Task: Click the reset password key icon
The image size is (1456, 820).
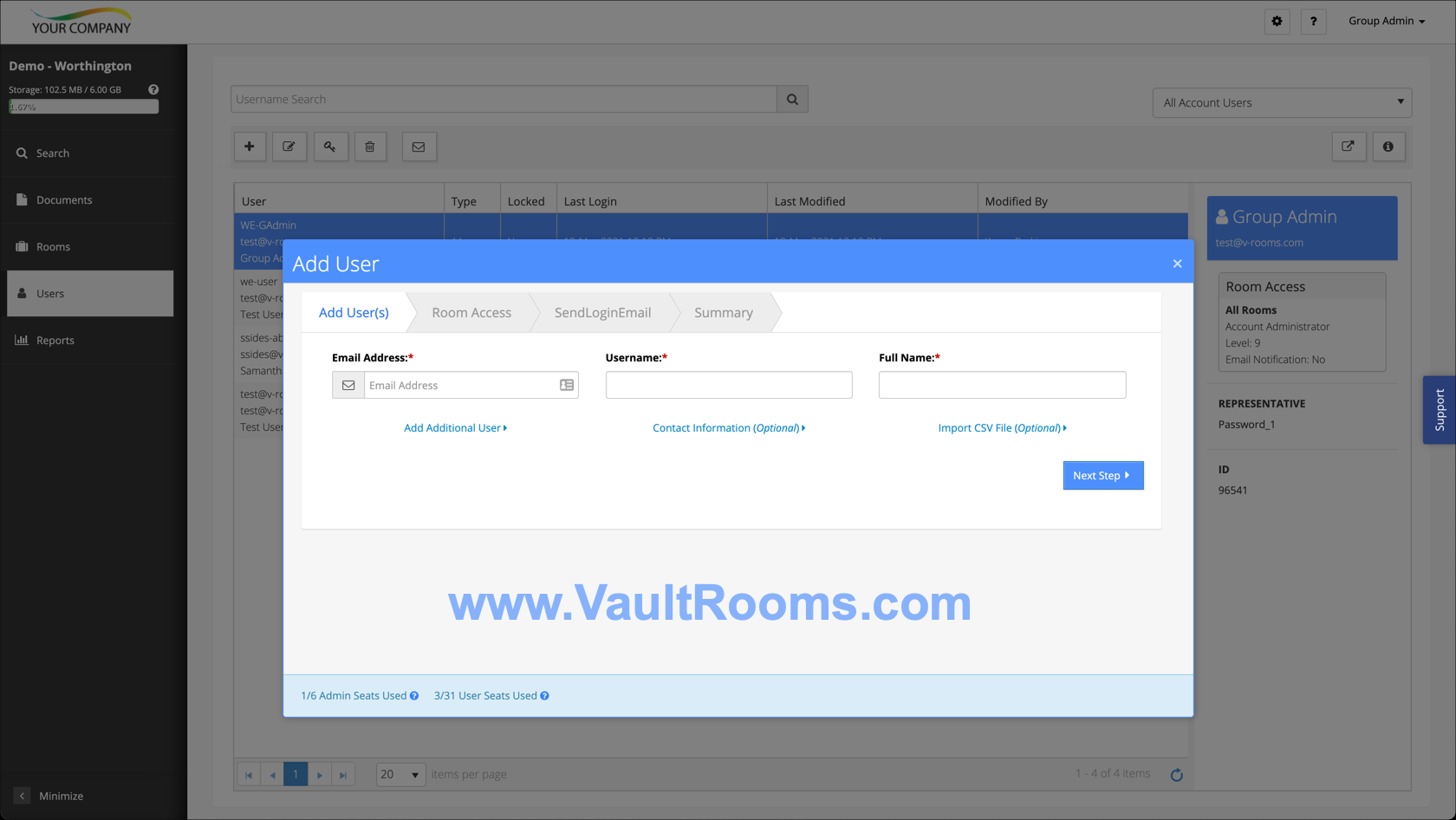Action: (x=330, y=146)
